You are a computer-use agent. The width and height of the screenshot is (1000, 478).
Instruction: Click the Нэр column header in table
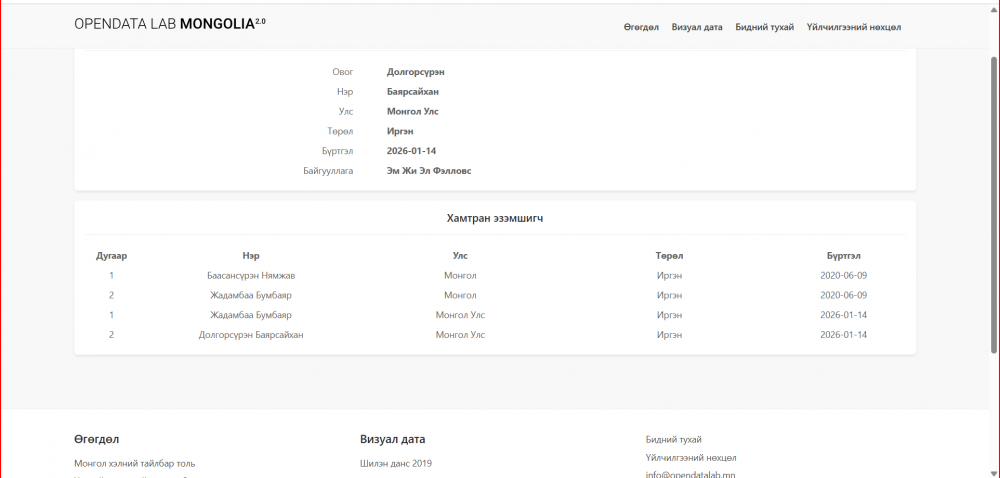(x=251, y=256)
